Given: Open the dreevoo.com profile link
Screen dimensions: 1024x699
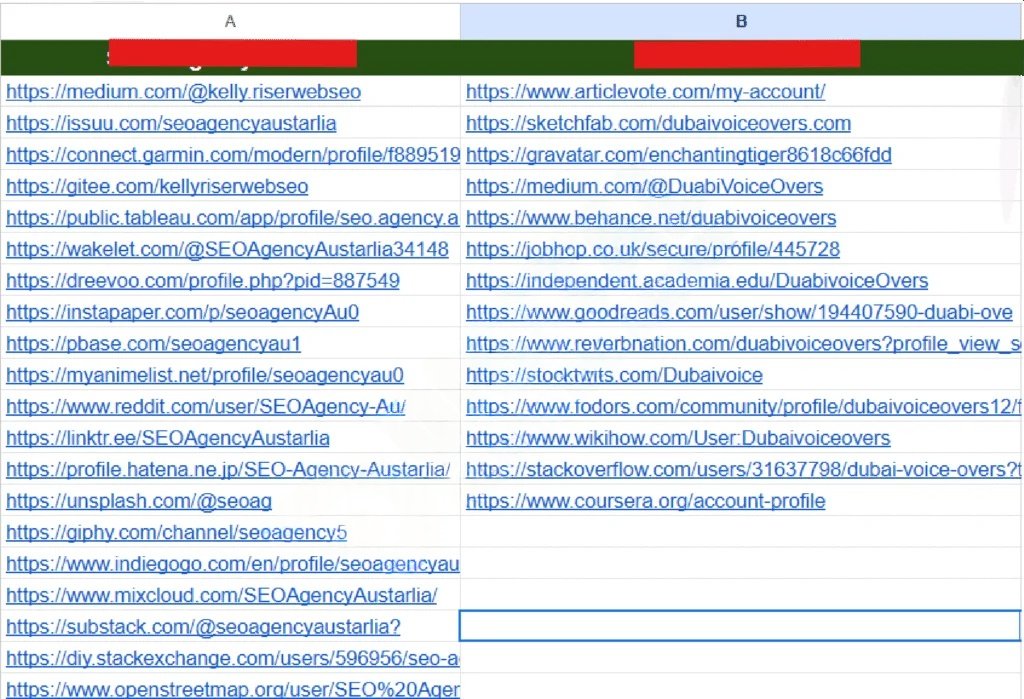Looking at the screenshot, I should [202, 280].
